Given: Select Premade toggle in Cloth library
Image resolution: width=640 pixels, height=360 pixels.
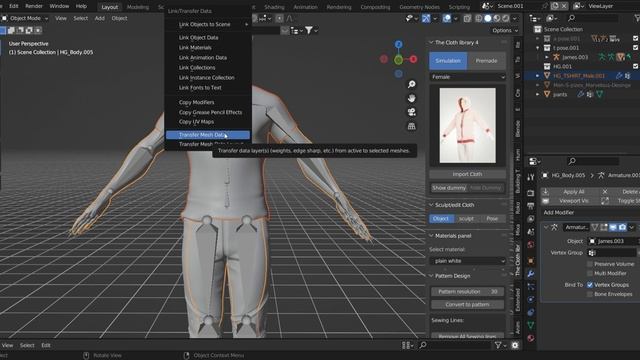Looking at the screenshot, I should point(487,61).
